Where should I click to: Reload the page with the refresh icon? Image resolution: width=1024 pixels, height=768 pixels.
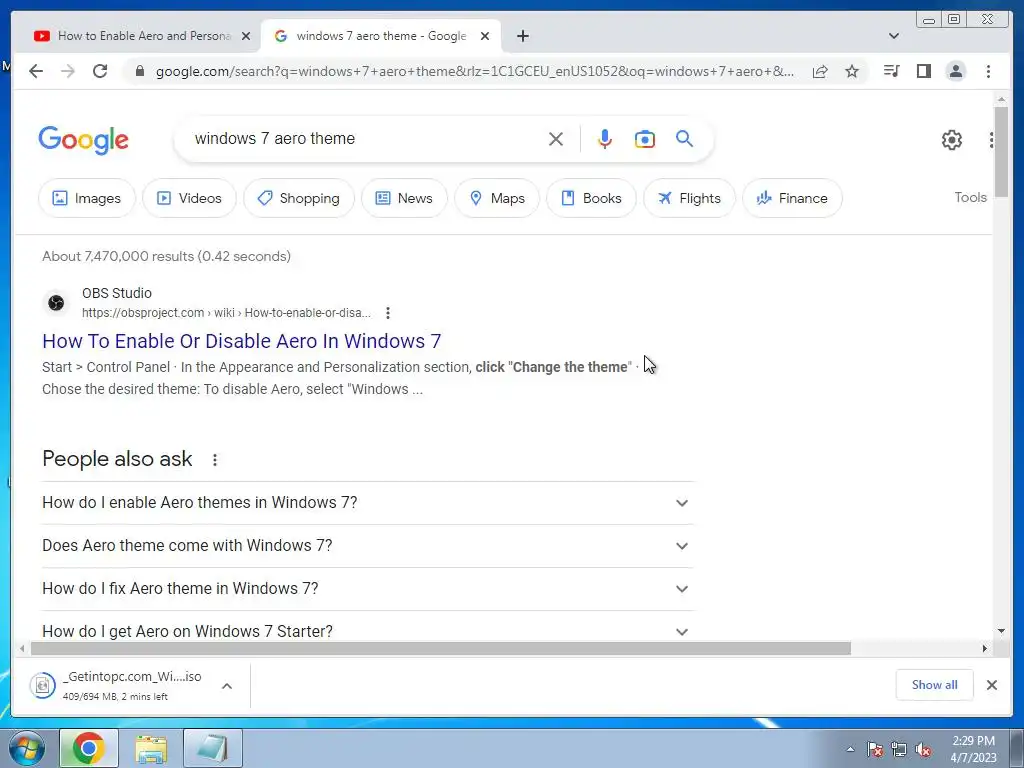pyautogui.click(x=100, y=71)
